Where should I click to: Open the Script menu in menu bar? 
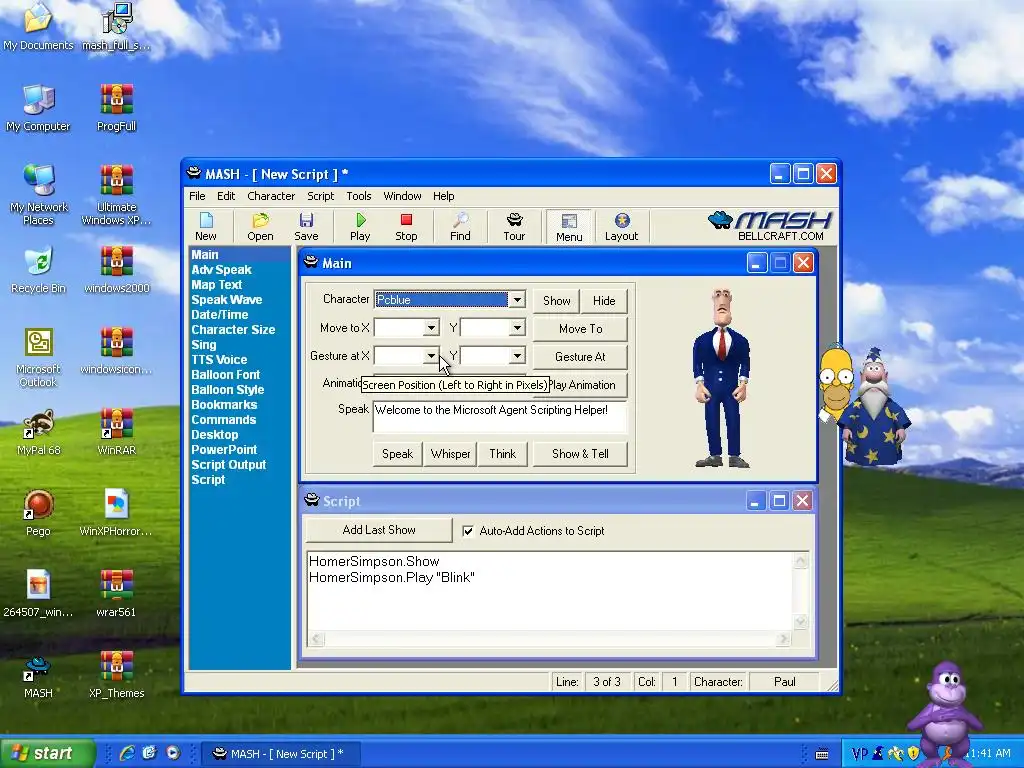click(321, 196)
